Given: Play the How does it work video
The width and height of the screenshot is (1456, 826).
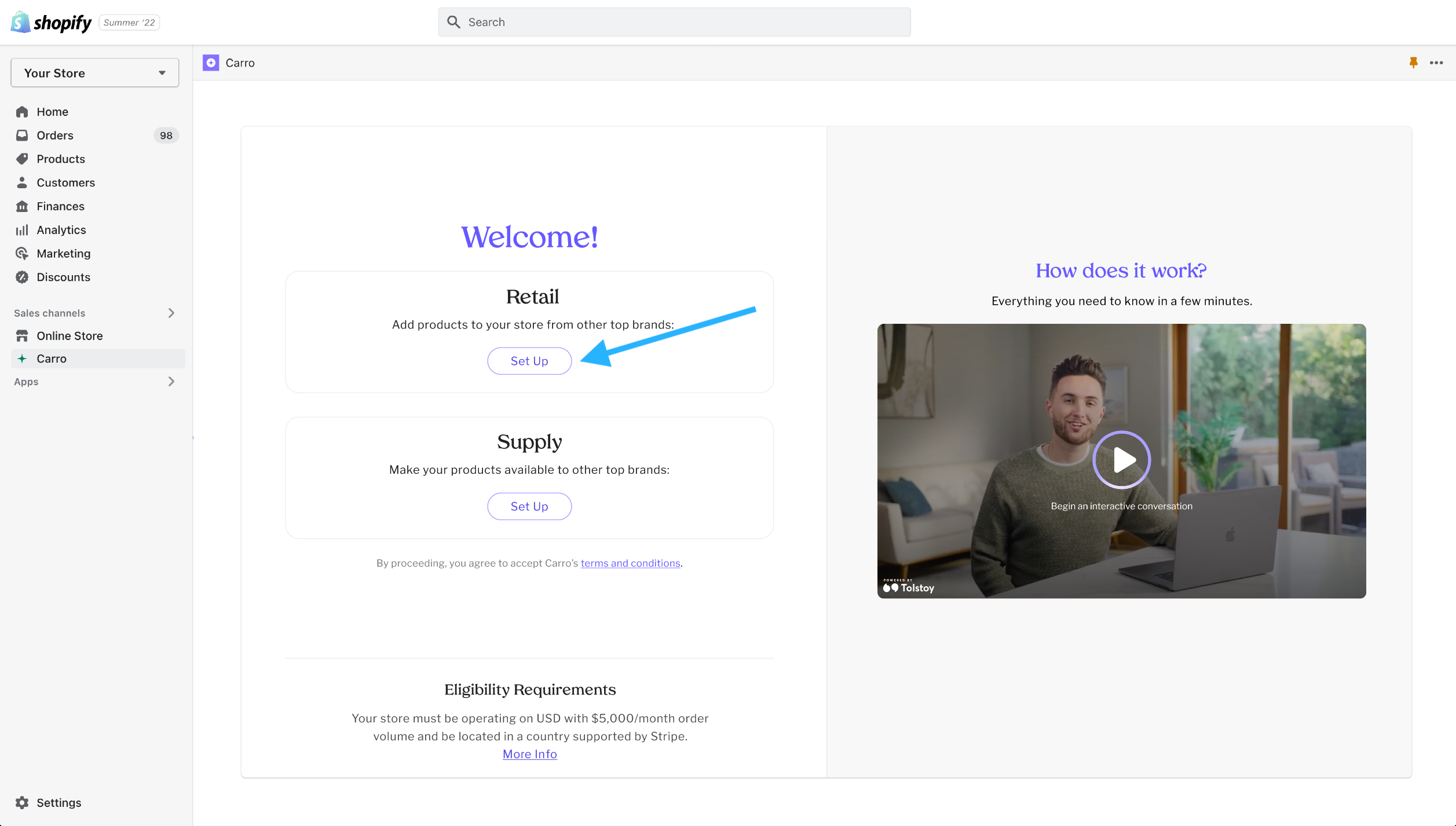Looking at the screenshot, I should click(x=1121, y=460).
